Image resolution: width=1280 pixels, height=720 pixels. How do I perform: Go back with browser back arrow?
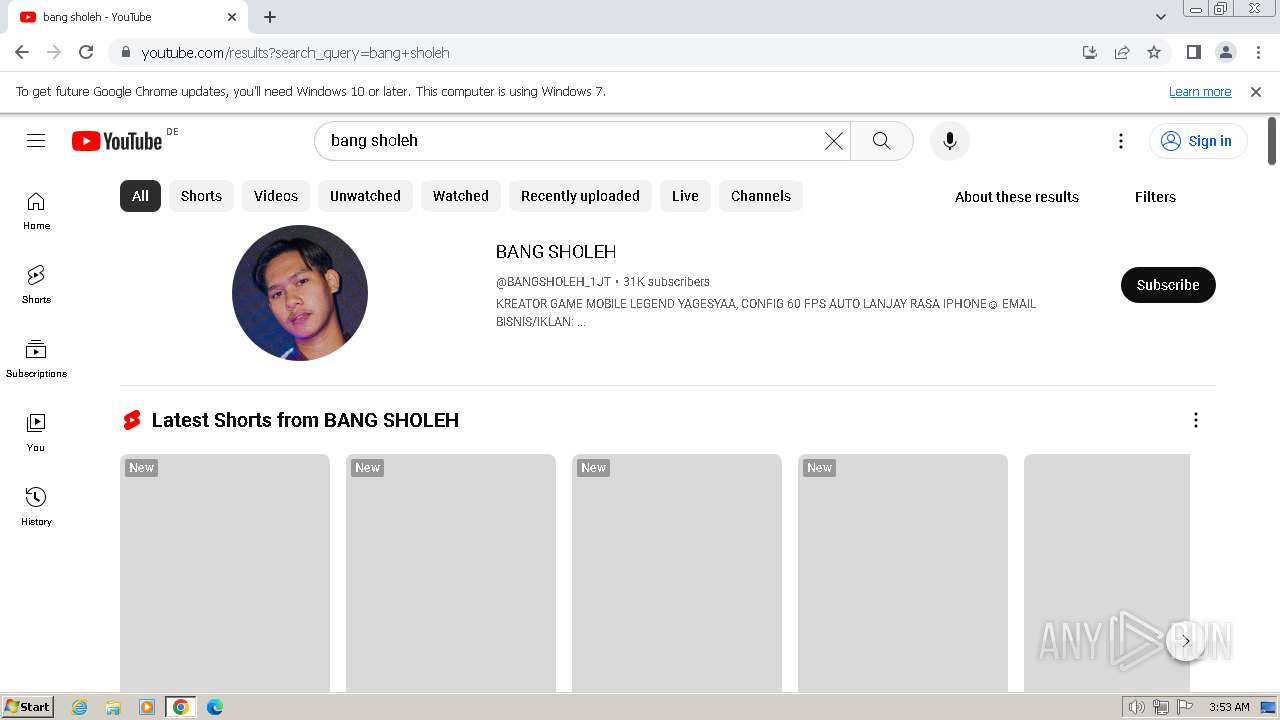[x=22, y=52]
